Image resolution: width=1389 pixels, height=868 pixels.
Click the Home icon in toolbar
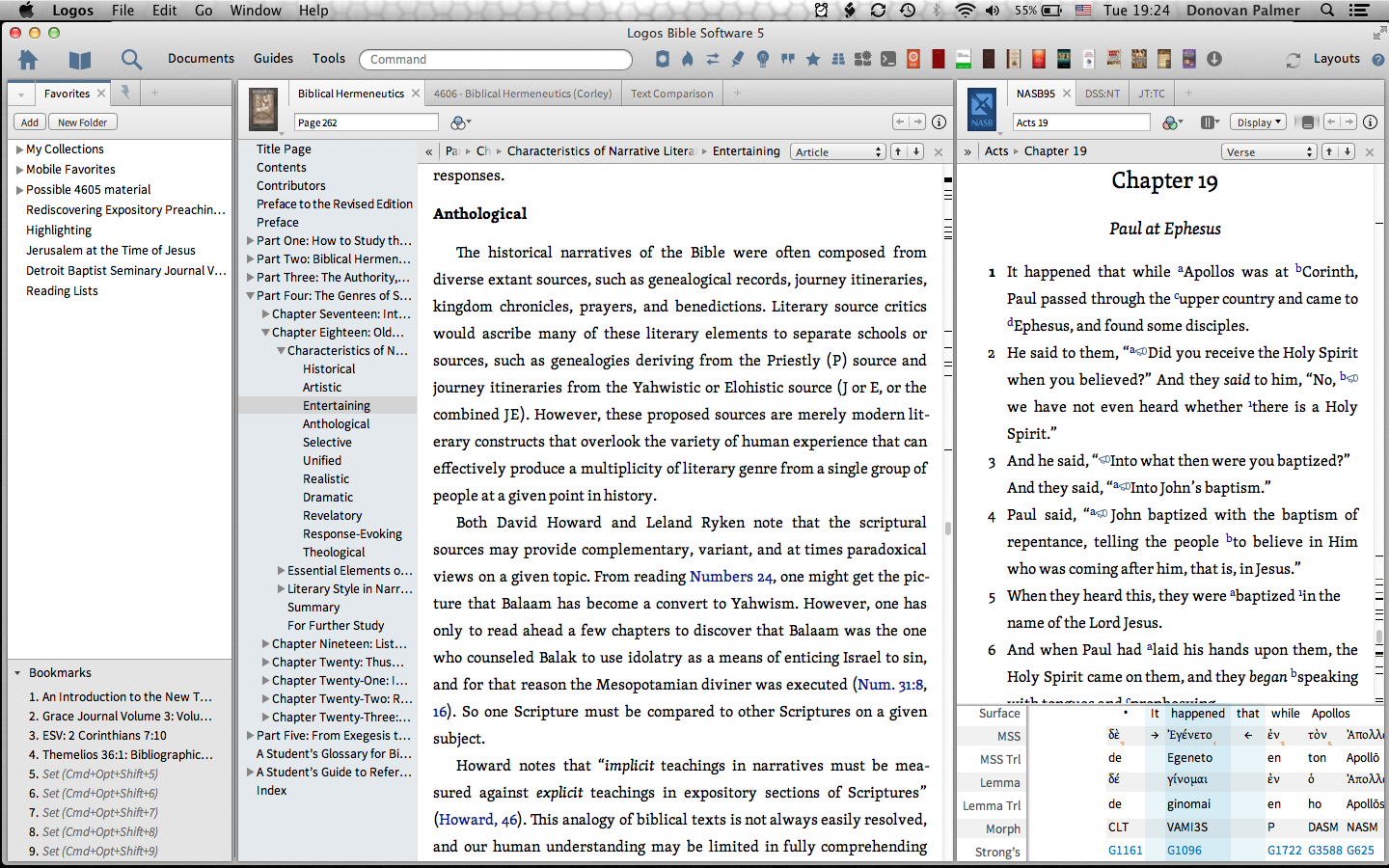pyautogui.click(x=28, y=60)
